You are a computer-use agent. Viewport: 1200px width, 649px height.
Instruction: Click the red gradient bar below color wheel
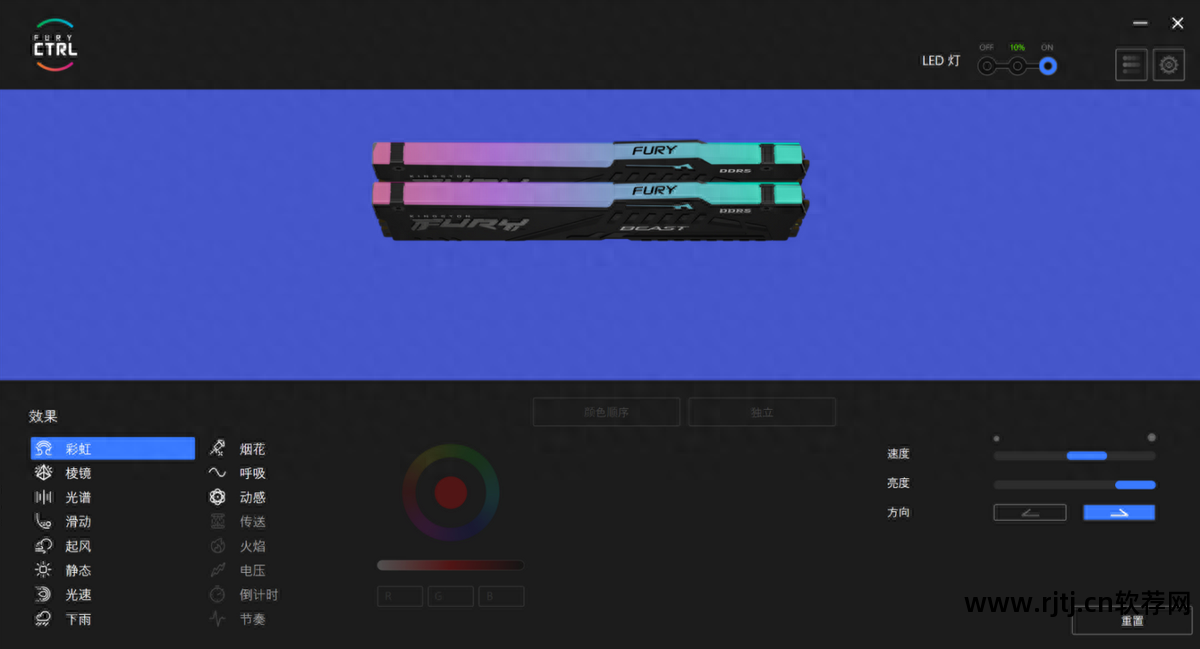[x=450, y=565]
